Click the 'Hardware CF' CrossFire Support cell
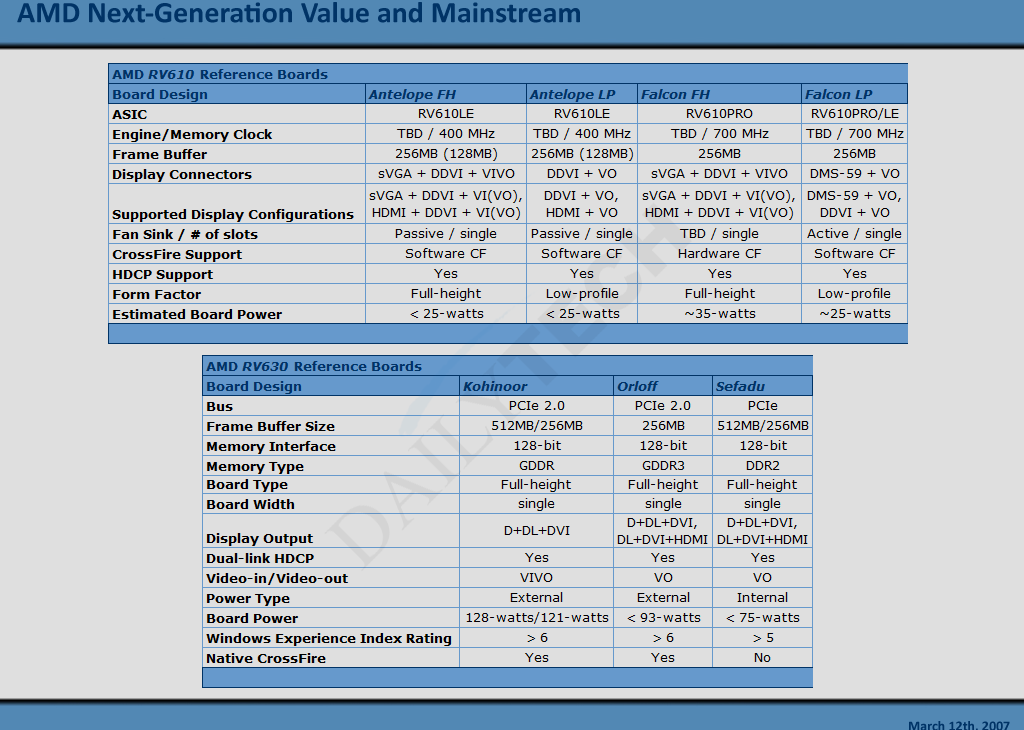The image size is (1024, 730). click(x=719, y=254)
